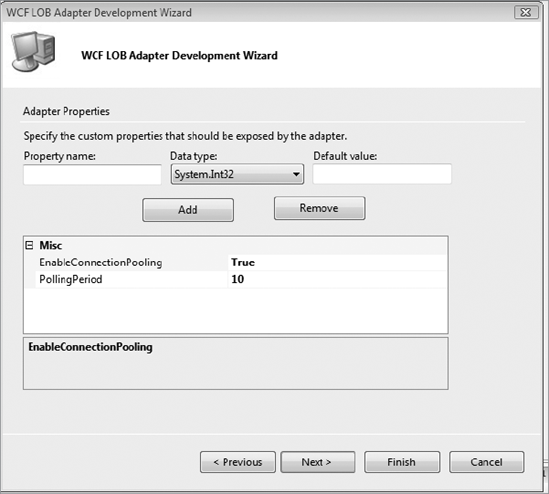Click the Add button
549x494 pixels.
pos(188,210)
